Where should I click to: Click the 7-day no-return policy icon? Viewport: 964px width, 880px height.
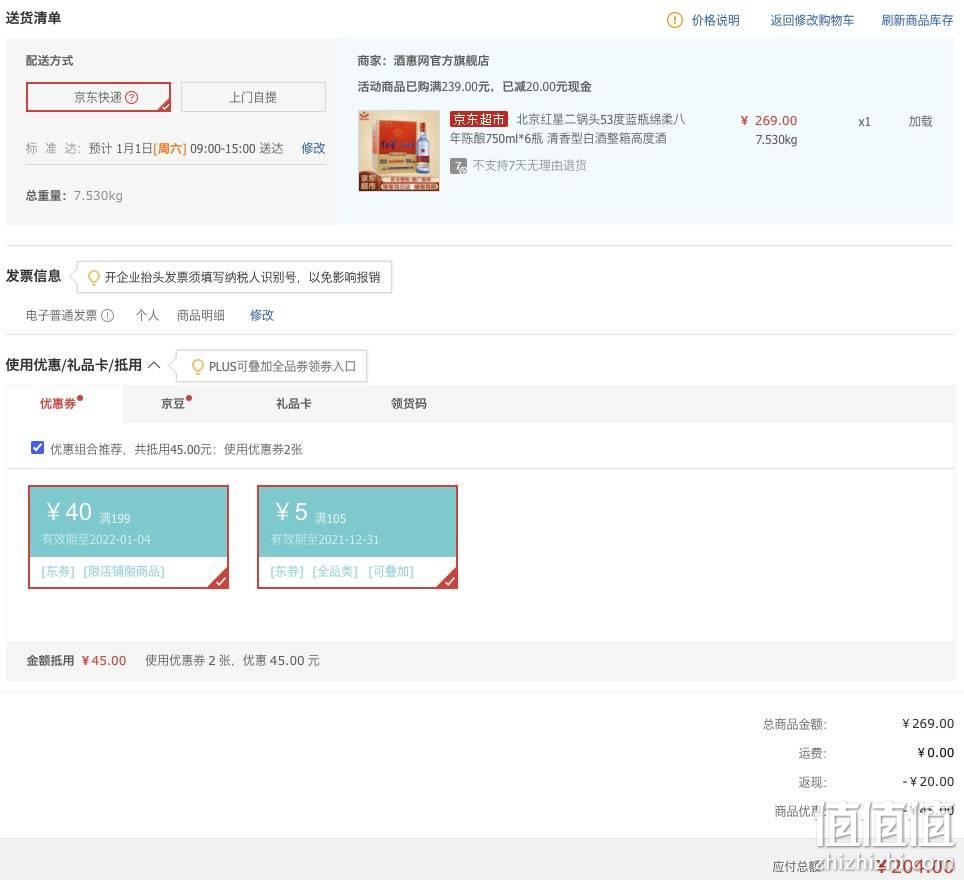coord(458,166)
